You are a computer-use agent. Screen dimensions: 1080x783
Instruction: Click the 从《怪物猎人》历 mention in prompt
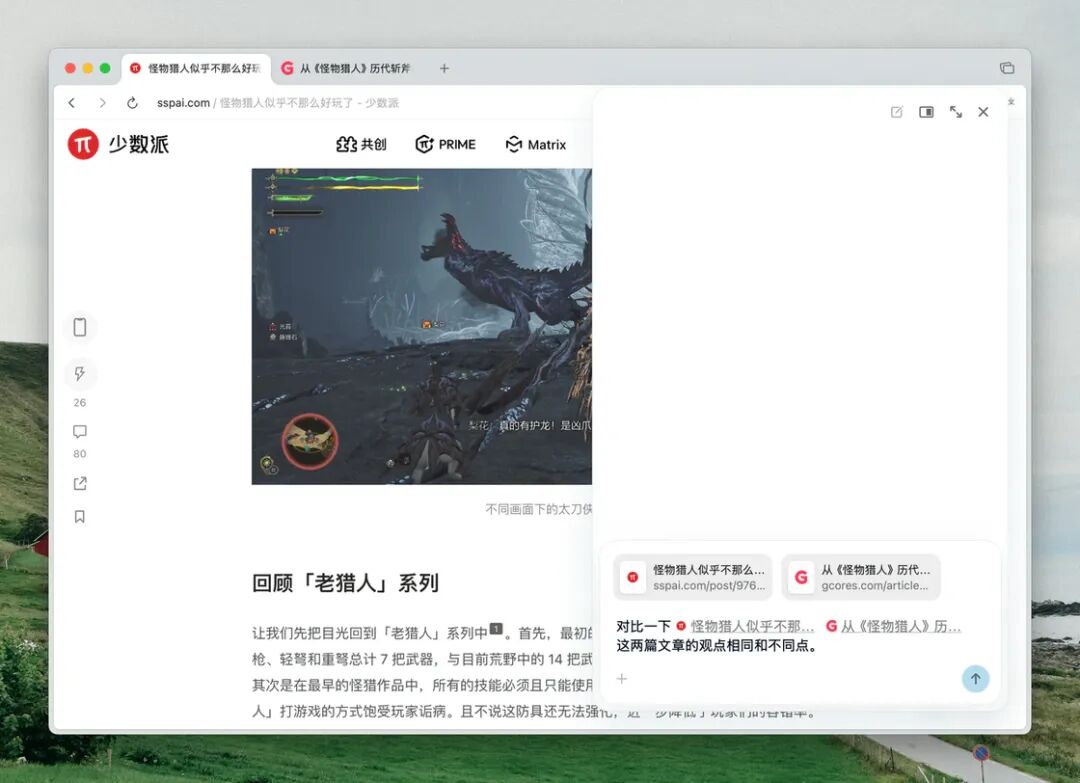coord(893,626)
